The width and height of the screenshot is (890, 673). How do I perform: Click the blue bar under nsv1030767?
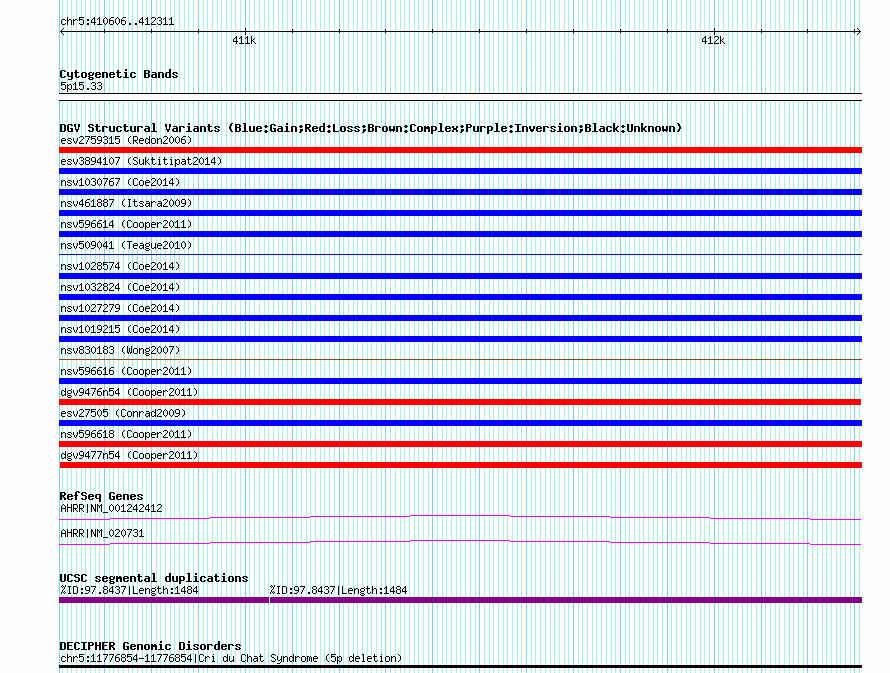(460, 192)
